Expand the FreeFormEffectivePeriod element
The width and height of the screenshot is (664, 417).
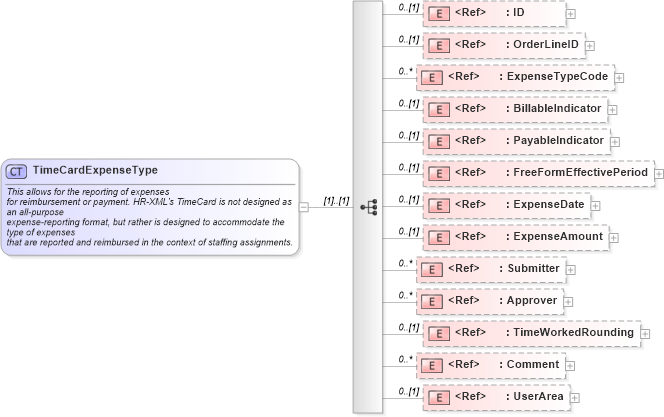(659, 174)
